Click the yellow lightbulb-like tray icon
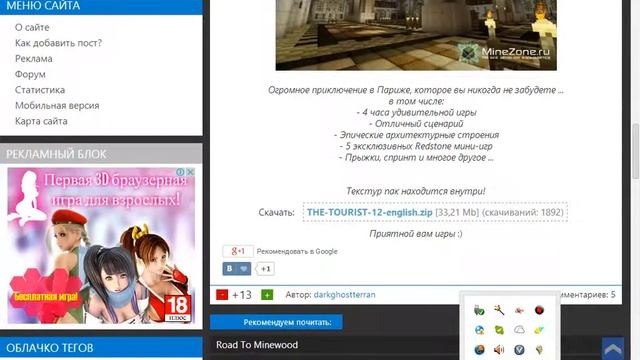This screenshot has height=360, width=640. (539, 350)
